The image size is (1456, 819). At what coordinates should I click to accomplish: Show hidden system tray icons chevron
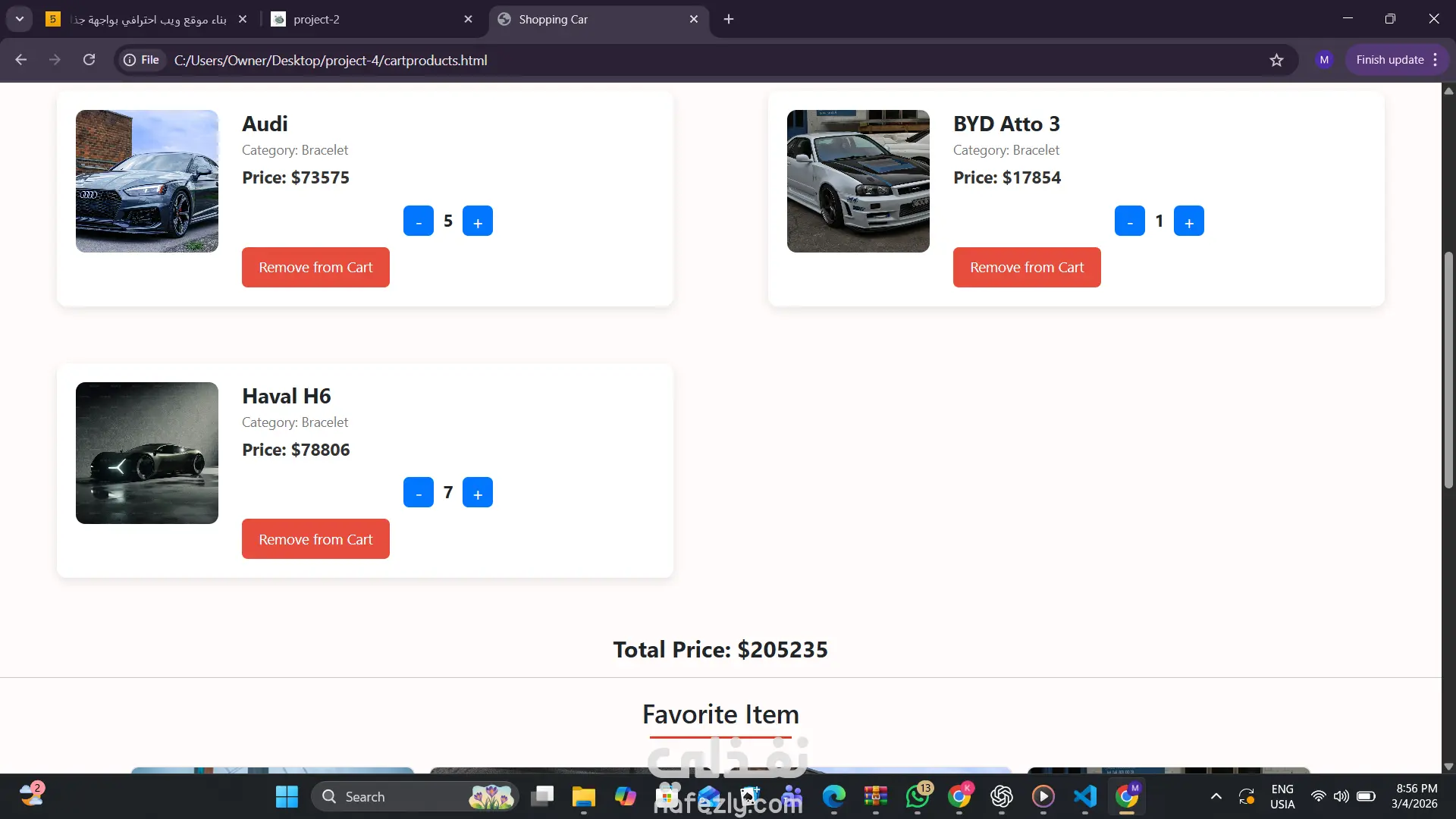tap(1216, 796)
